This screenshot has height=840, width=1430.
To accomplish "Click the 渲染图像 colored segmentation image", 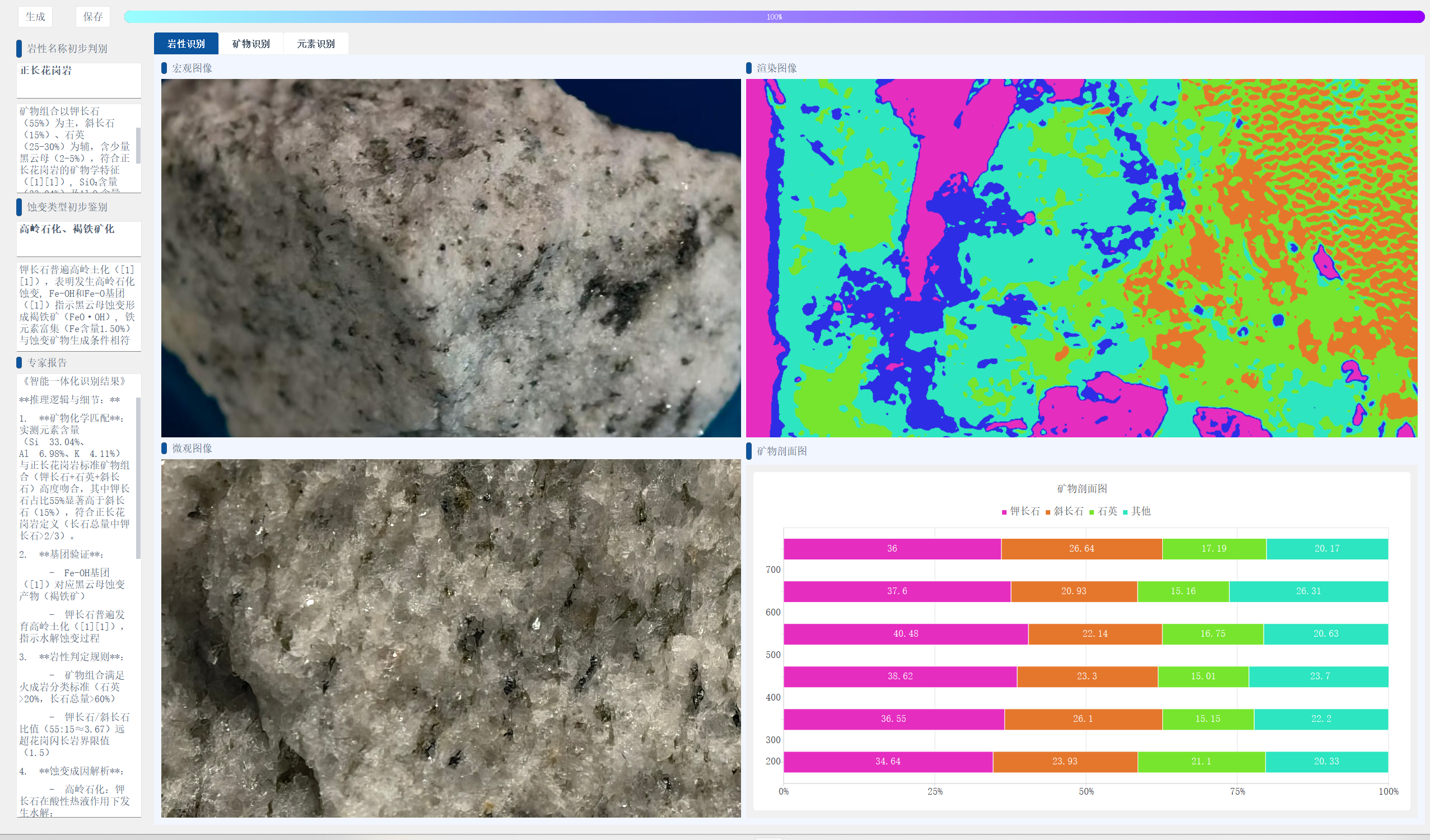I will 1081,258.
